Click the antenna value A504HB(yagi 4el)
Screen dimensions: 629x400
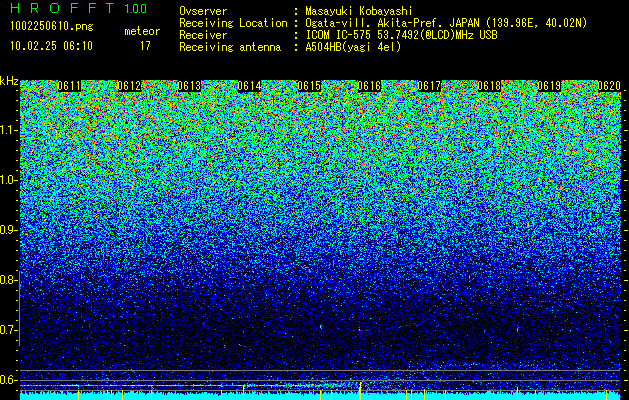(353, 47)
